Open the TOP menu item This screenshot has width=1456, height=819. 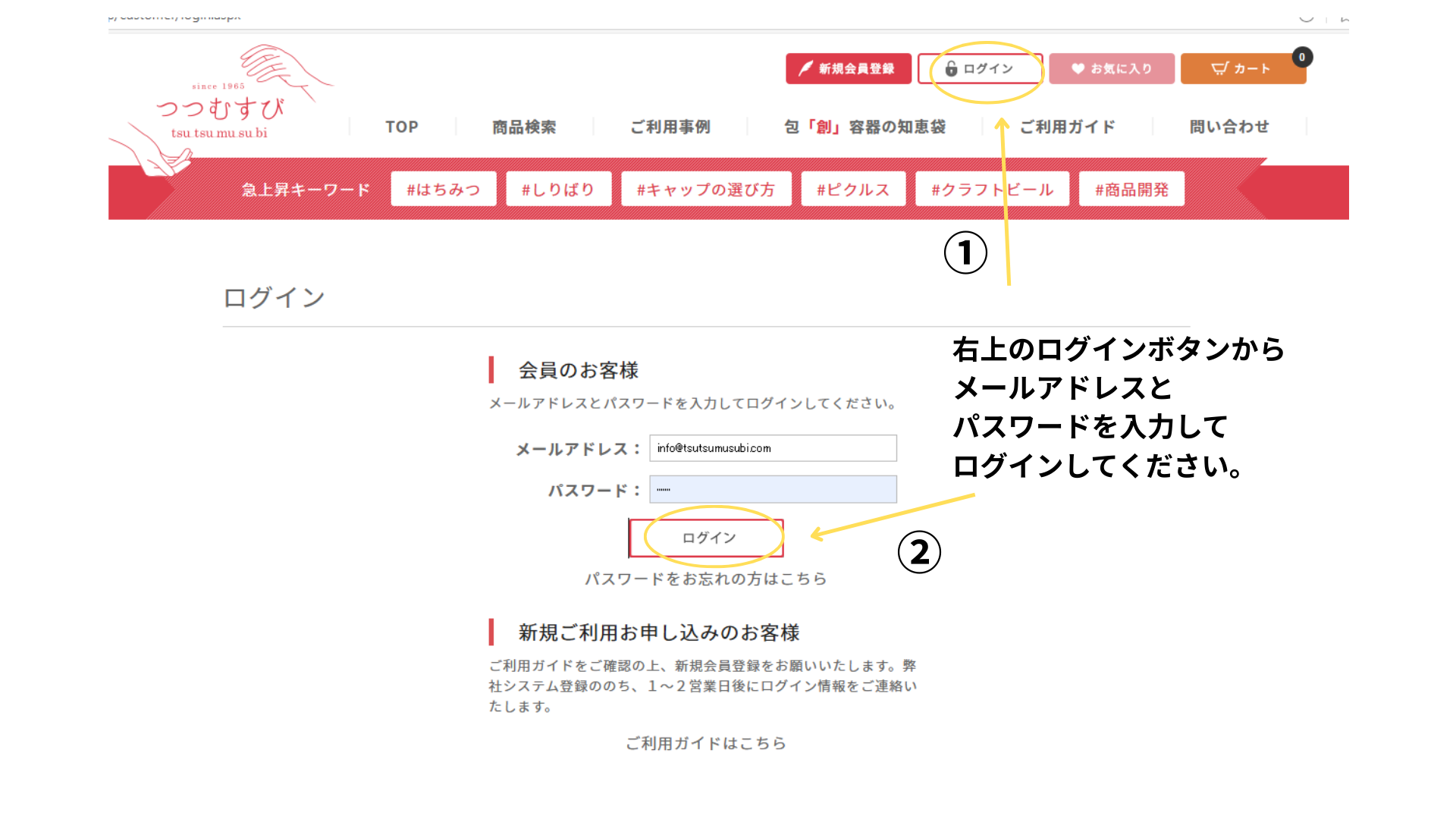click(402, 127)
